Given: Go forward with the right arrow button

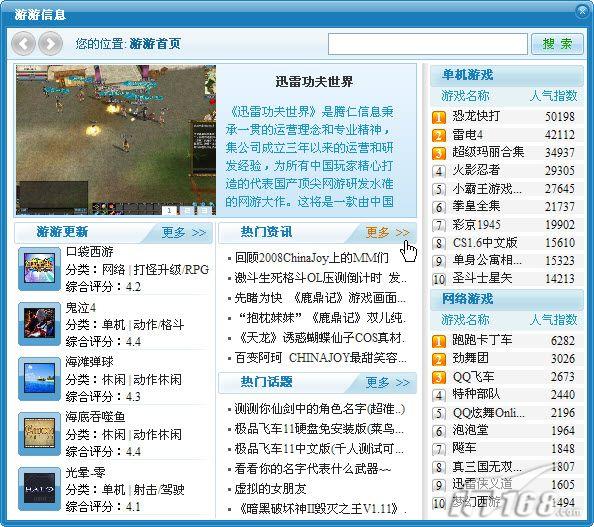Looking at the screenshot, I should [x=50, y=44].
